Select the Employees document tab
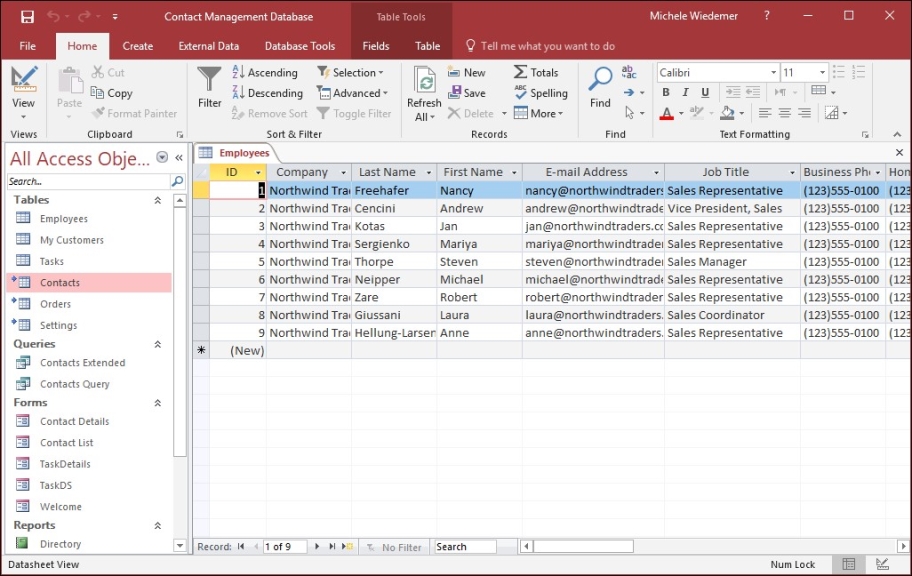This screenshot has height=576, width=912. click(235, 153)
